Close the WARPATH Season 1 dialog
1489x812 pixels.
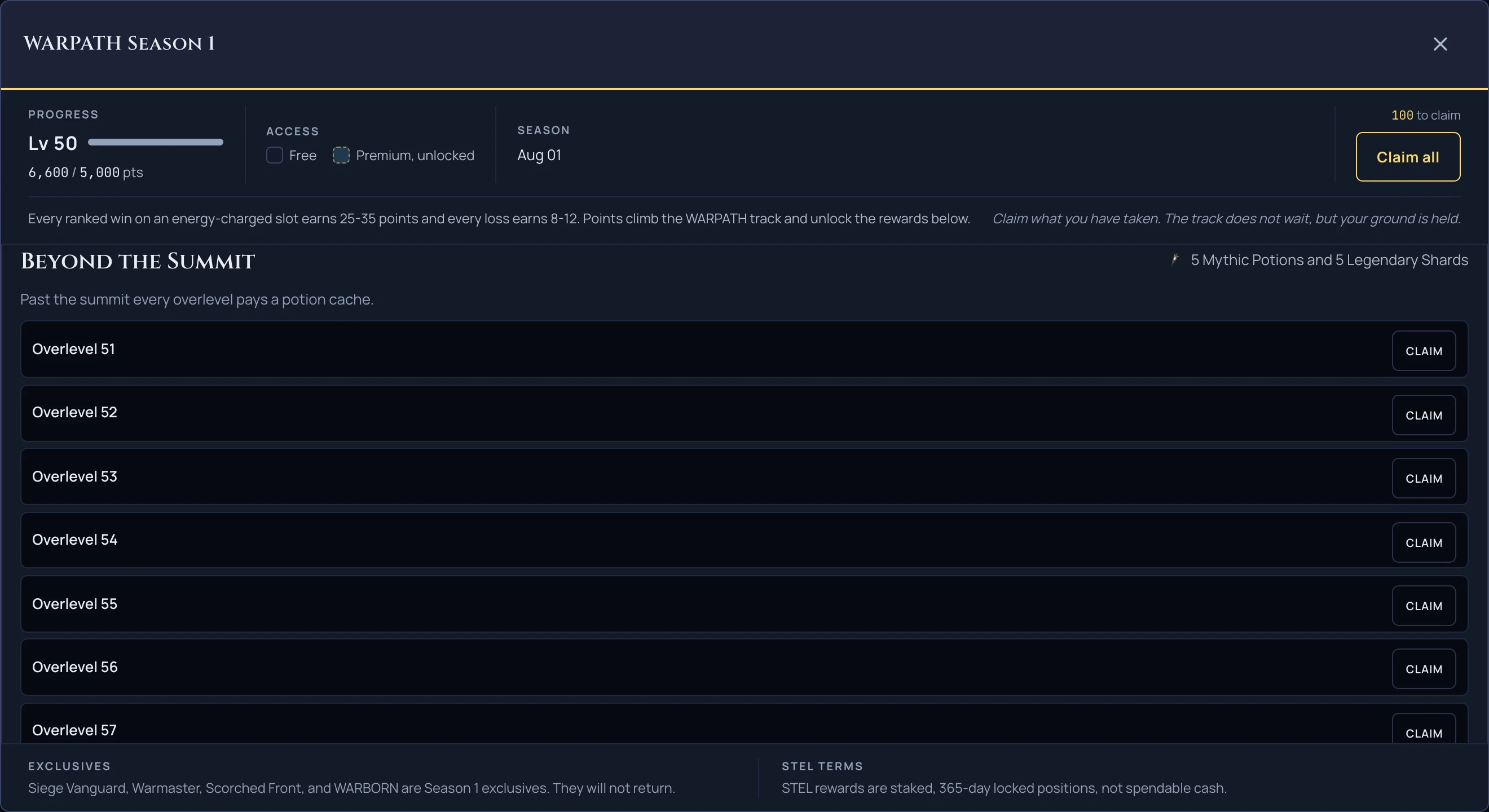tap(1440, 44)
